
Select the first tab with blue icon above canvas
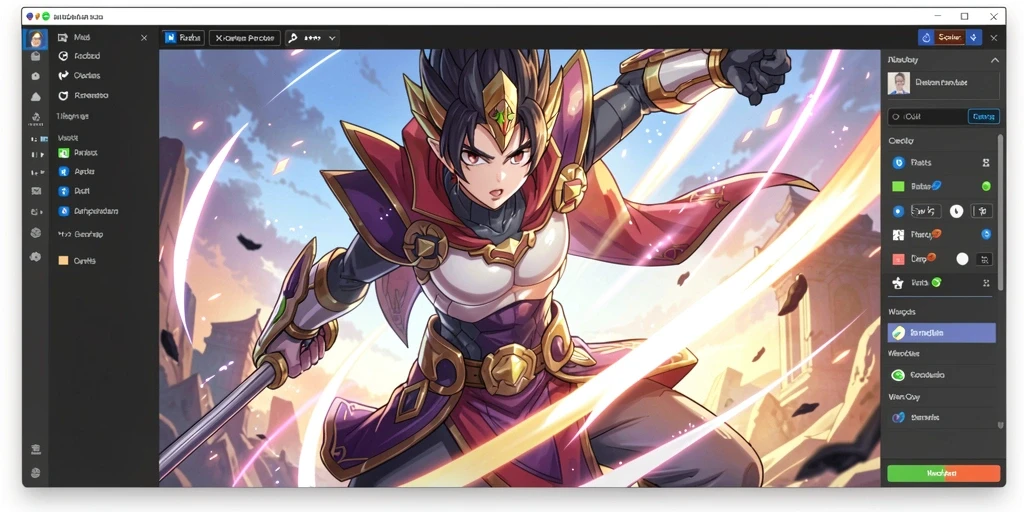pos(184,38)
